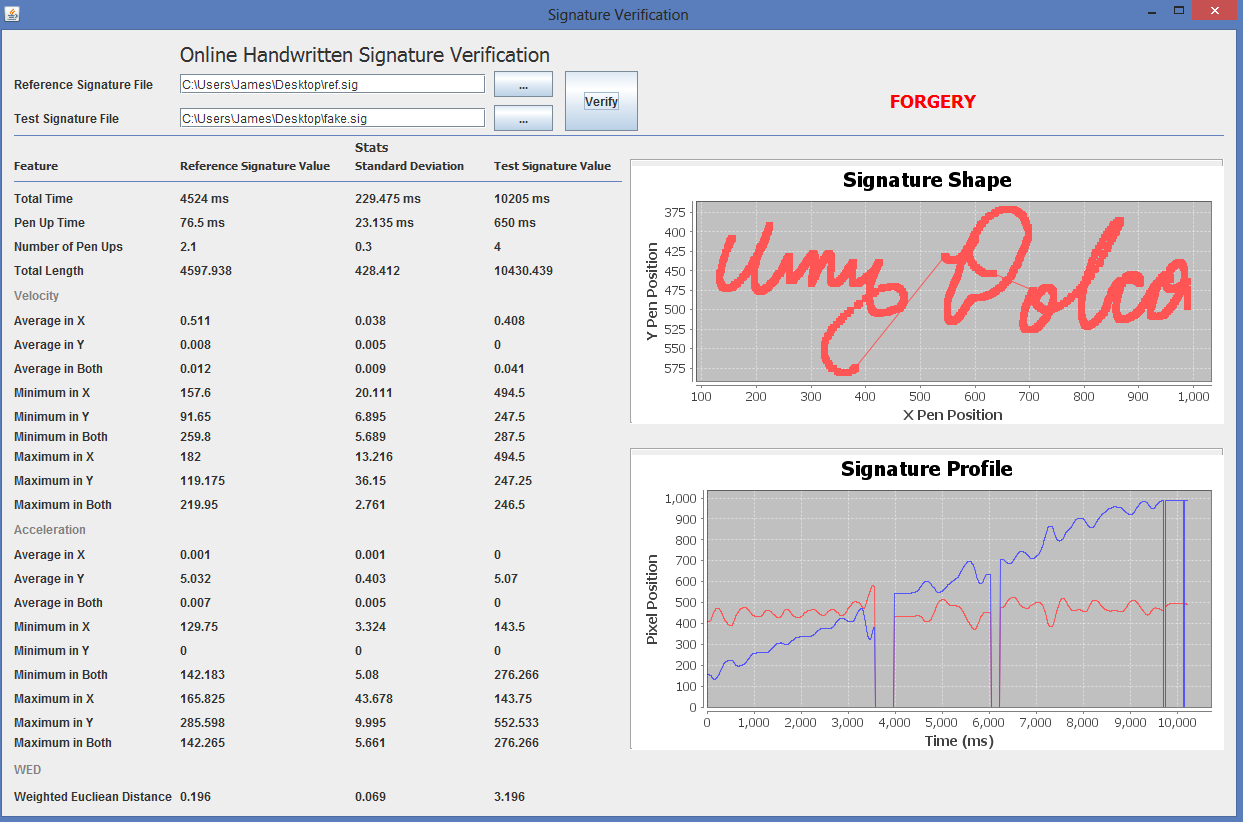The image size is (1243, 822).
Task: Focus the Test Signature File path field
Action: (332, 118)
